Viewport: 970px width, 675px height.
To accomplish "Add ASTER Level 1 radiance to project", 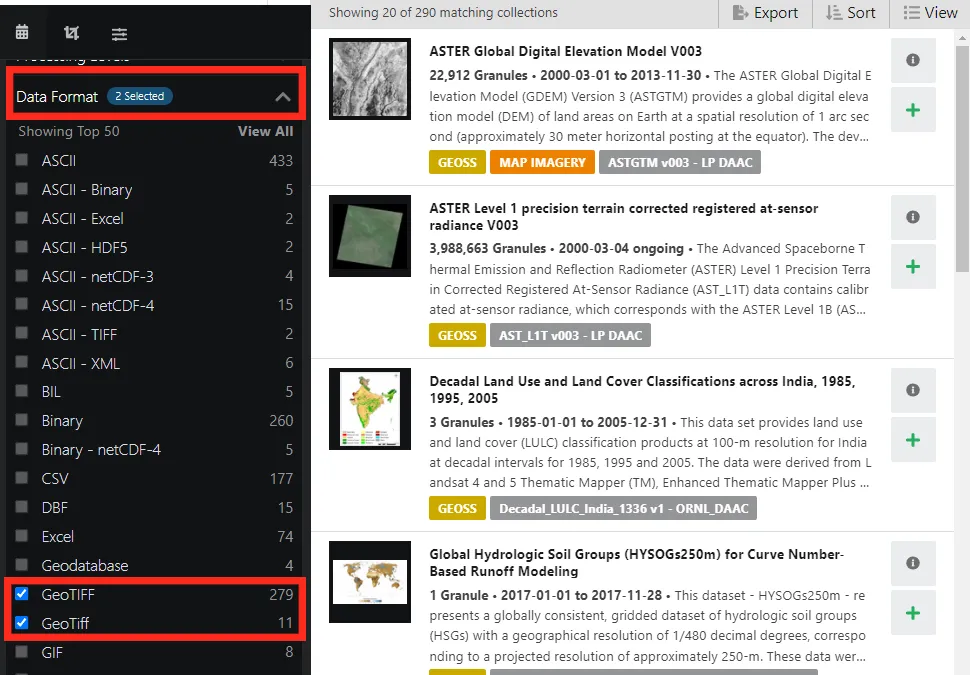I will pyautogui.click(x=912, y=266).
